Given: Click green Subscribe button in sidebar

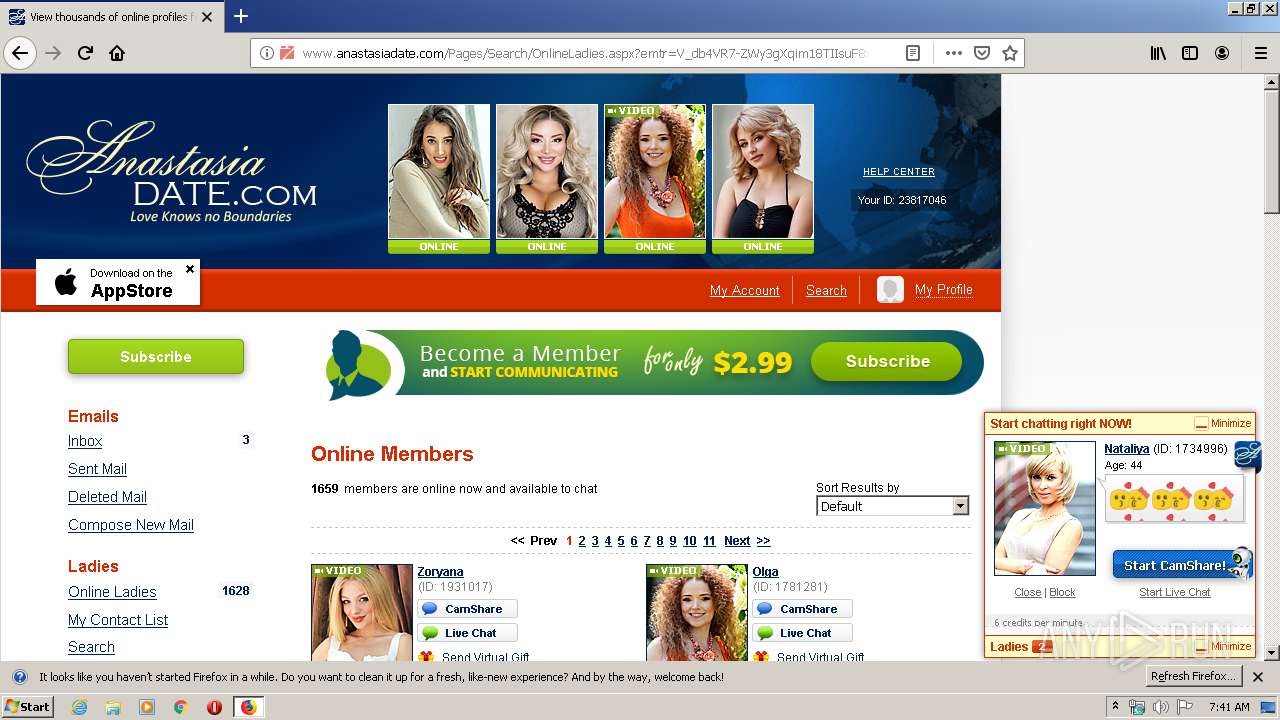Looking at the screenshot, I should [156, 356].
